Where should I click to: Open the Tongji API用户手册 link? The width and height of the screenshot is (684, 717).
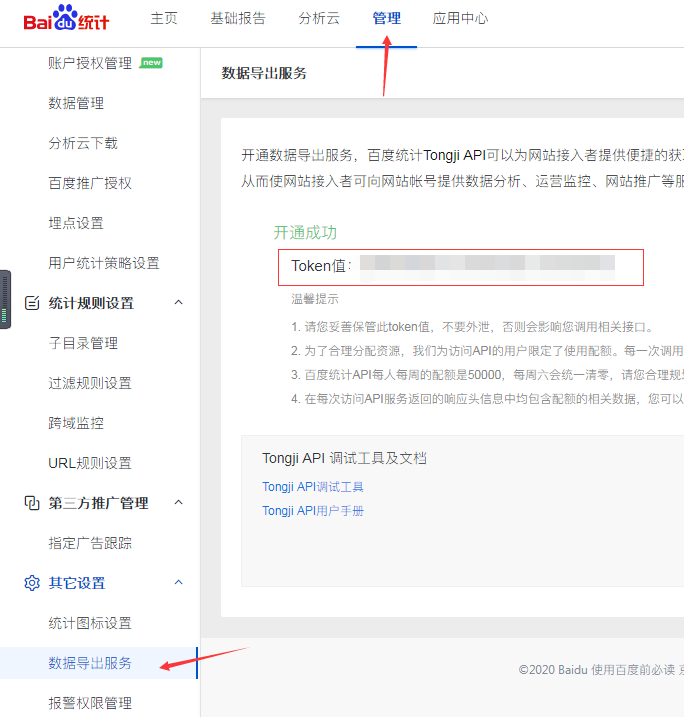[313, 511]
